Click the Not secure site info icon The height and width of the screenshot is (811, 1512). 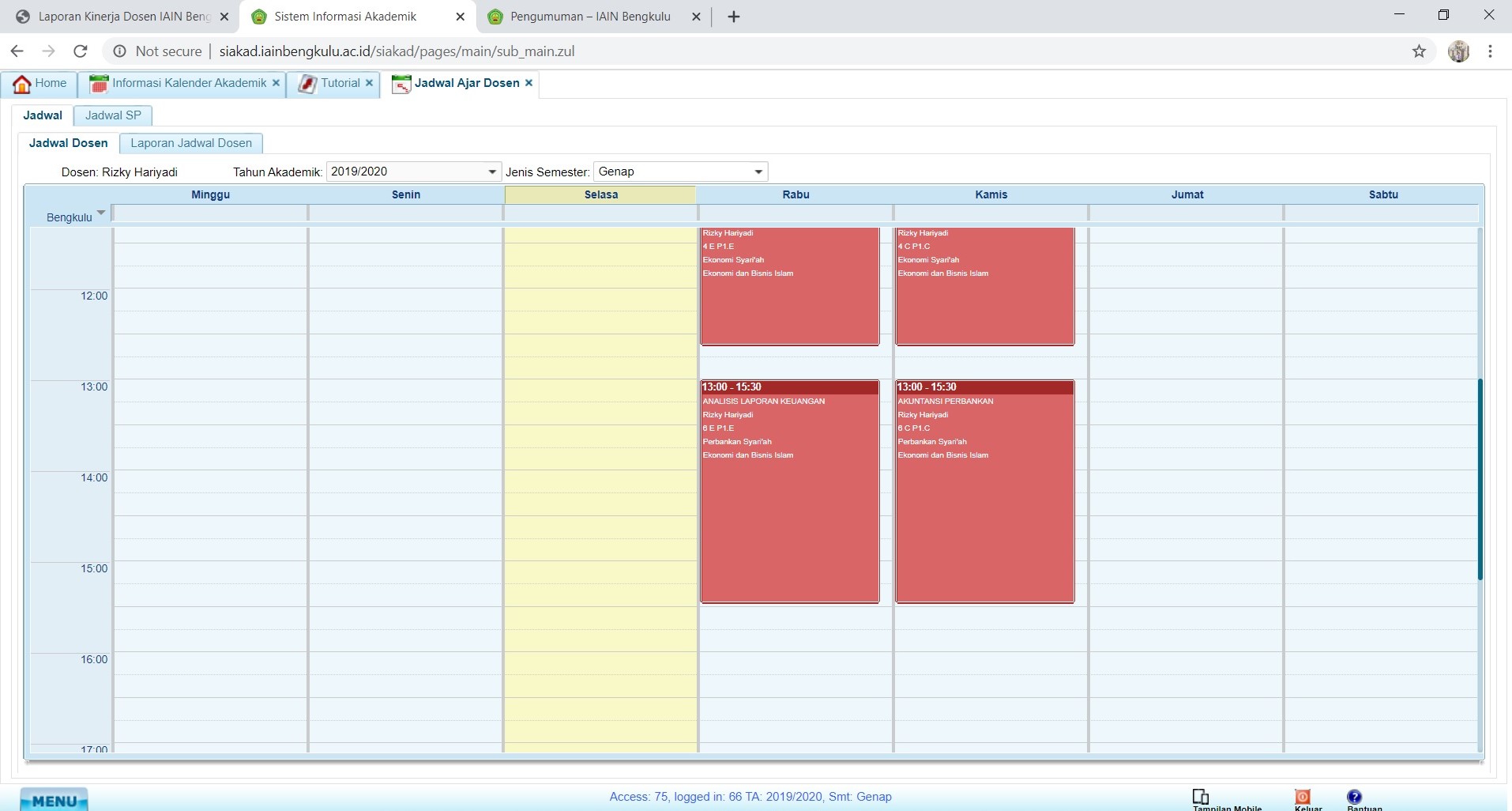(x=120, y=51)
